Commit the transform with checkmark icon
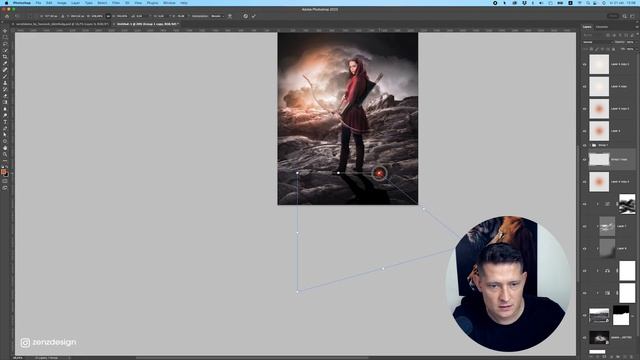 (x=253, y=16)
